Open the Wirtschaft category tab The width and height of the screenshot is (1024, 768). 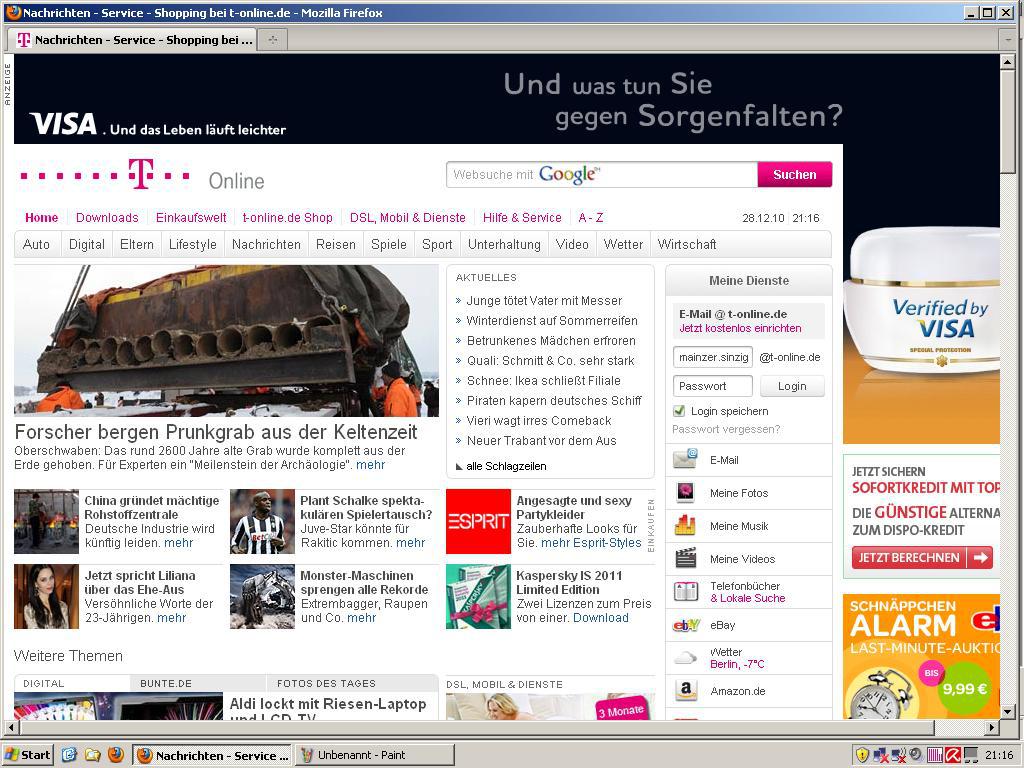[x=686, y=244]
